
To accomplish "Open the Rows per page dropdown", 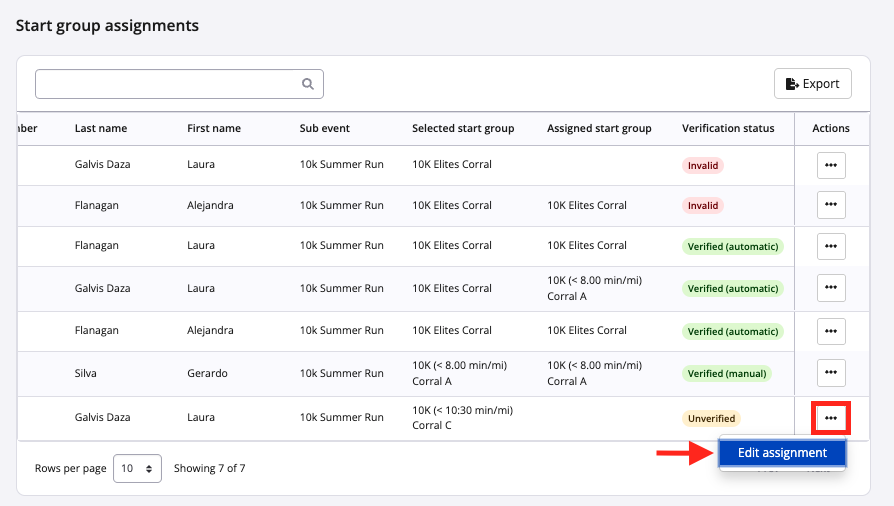I will 137,468.
